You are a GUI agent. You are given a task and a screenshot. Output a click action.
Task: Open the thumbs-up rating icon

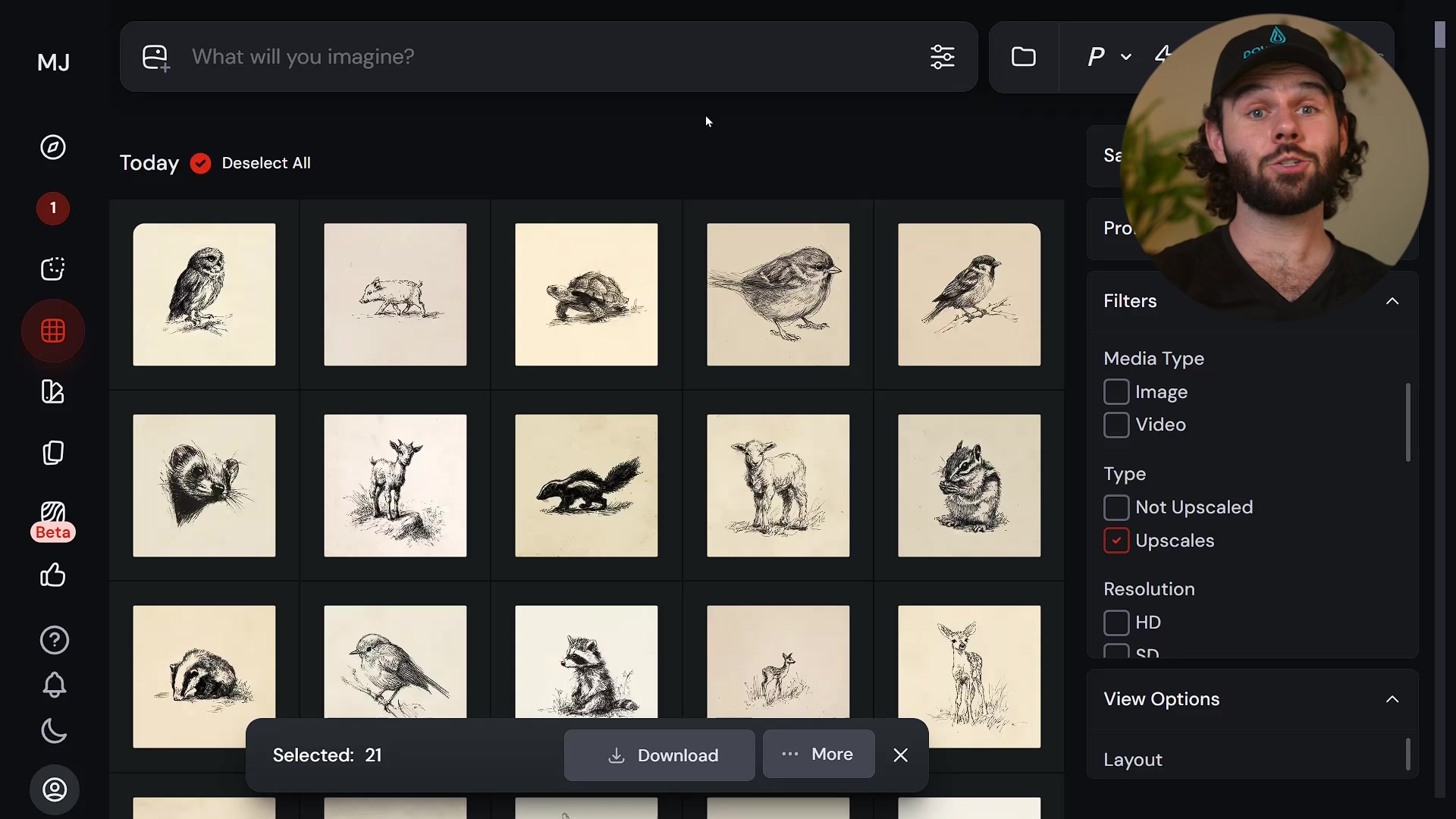[x=53, y=576]
